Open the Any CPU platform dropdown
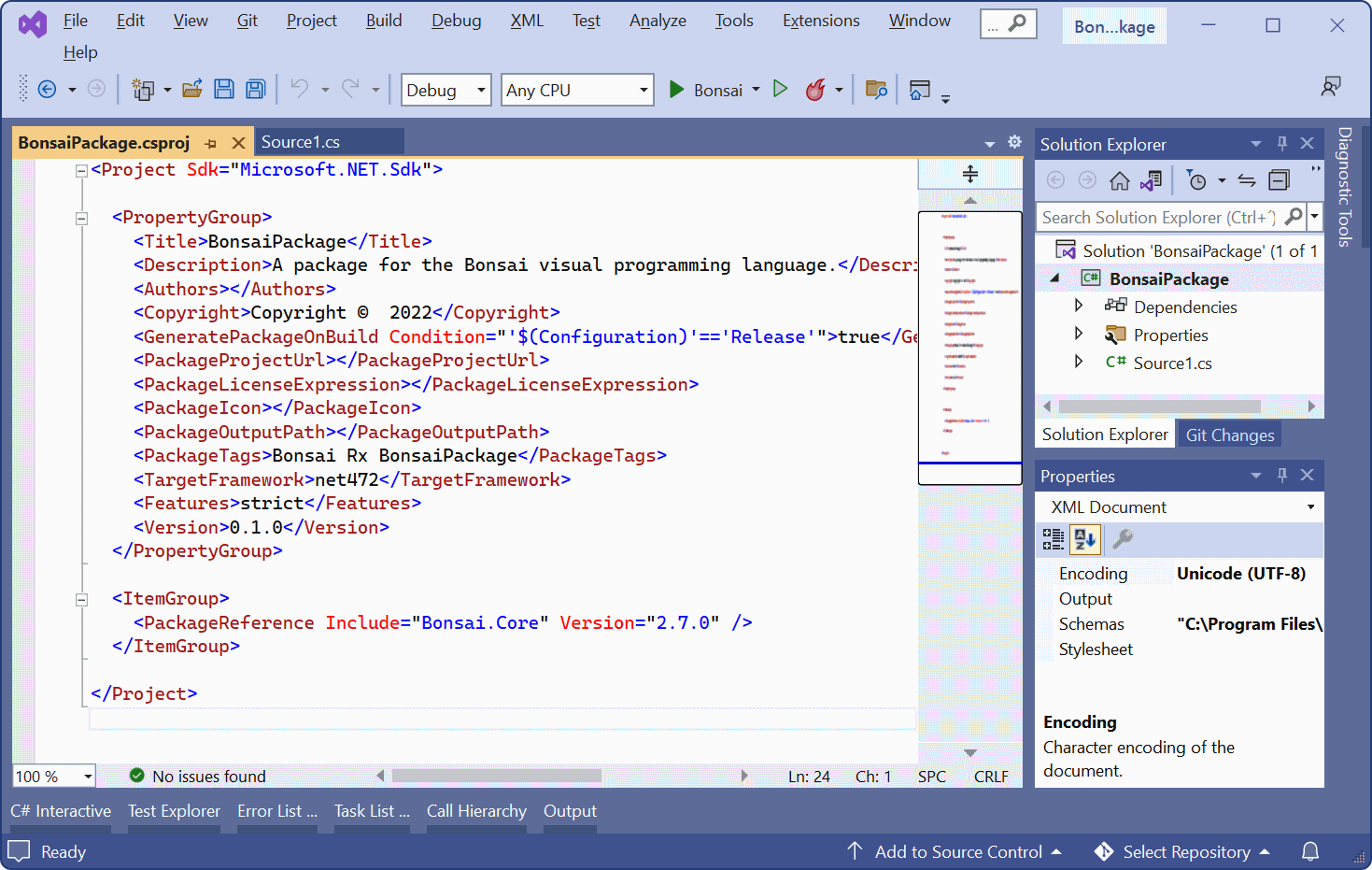The height and width of the screenshot is (870, 1372). [x=577, y=90]
